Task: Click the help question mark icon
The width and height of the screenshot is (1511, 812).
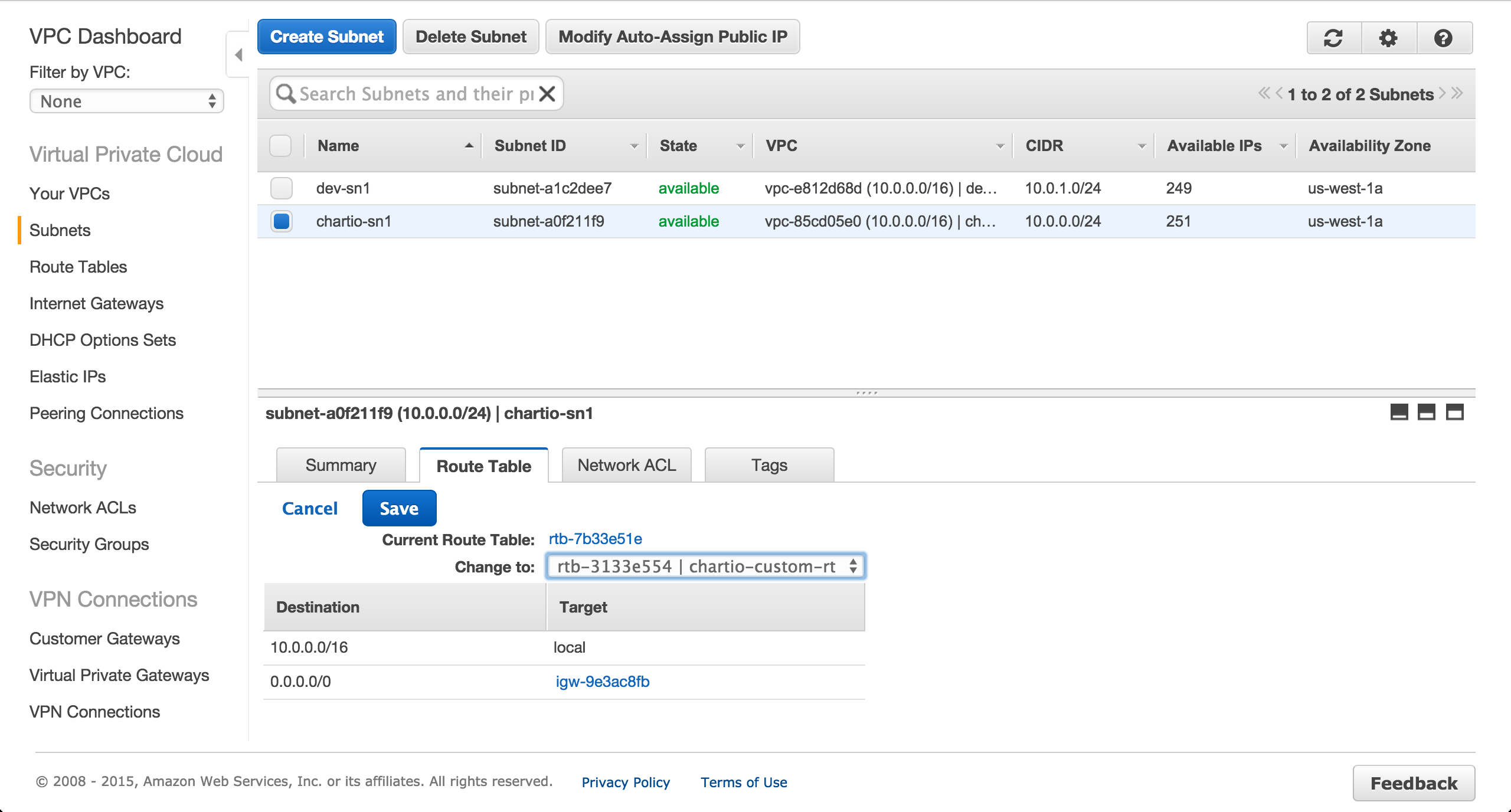Action: [x=1443, y=38]
